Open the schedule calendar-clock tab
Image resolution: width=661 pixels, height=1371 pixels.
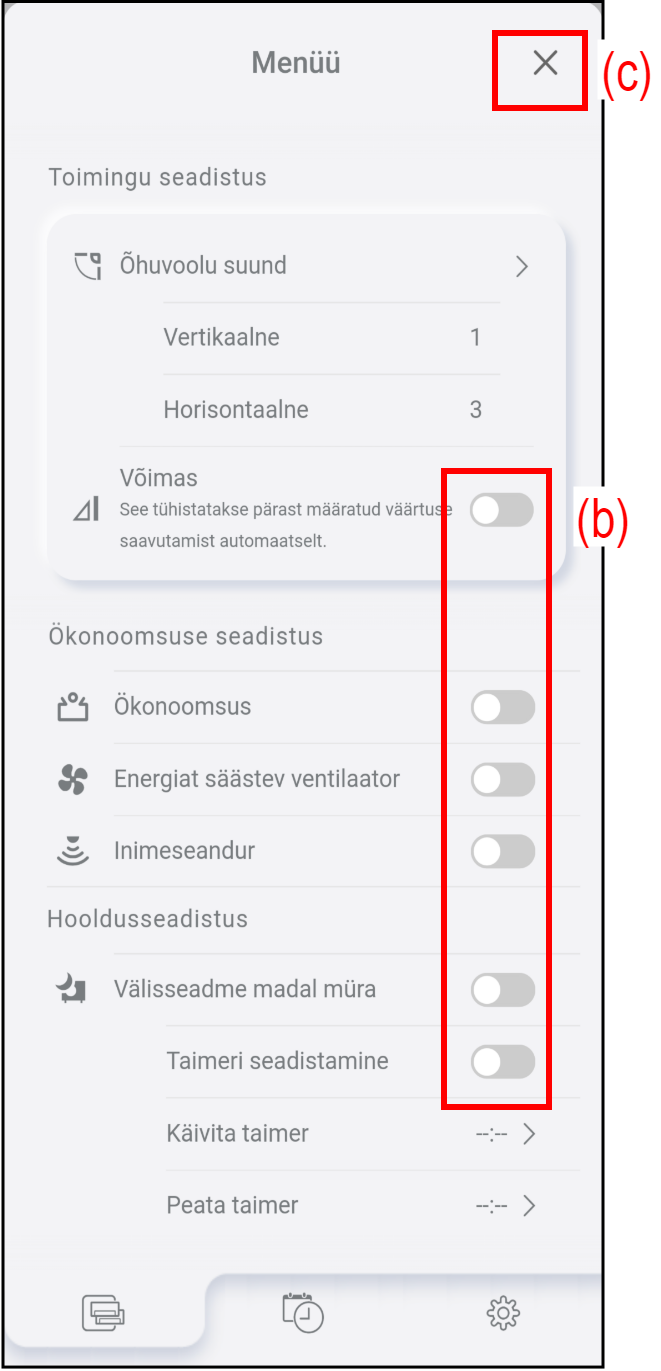tap(303, 1312)
